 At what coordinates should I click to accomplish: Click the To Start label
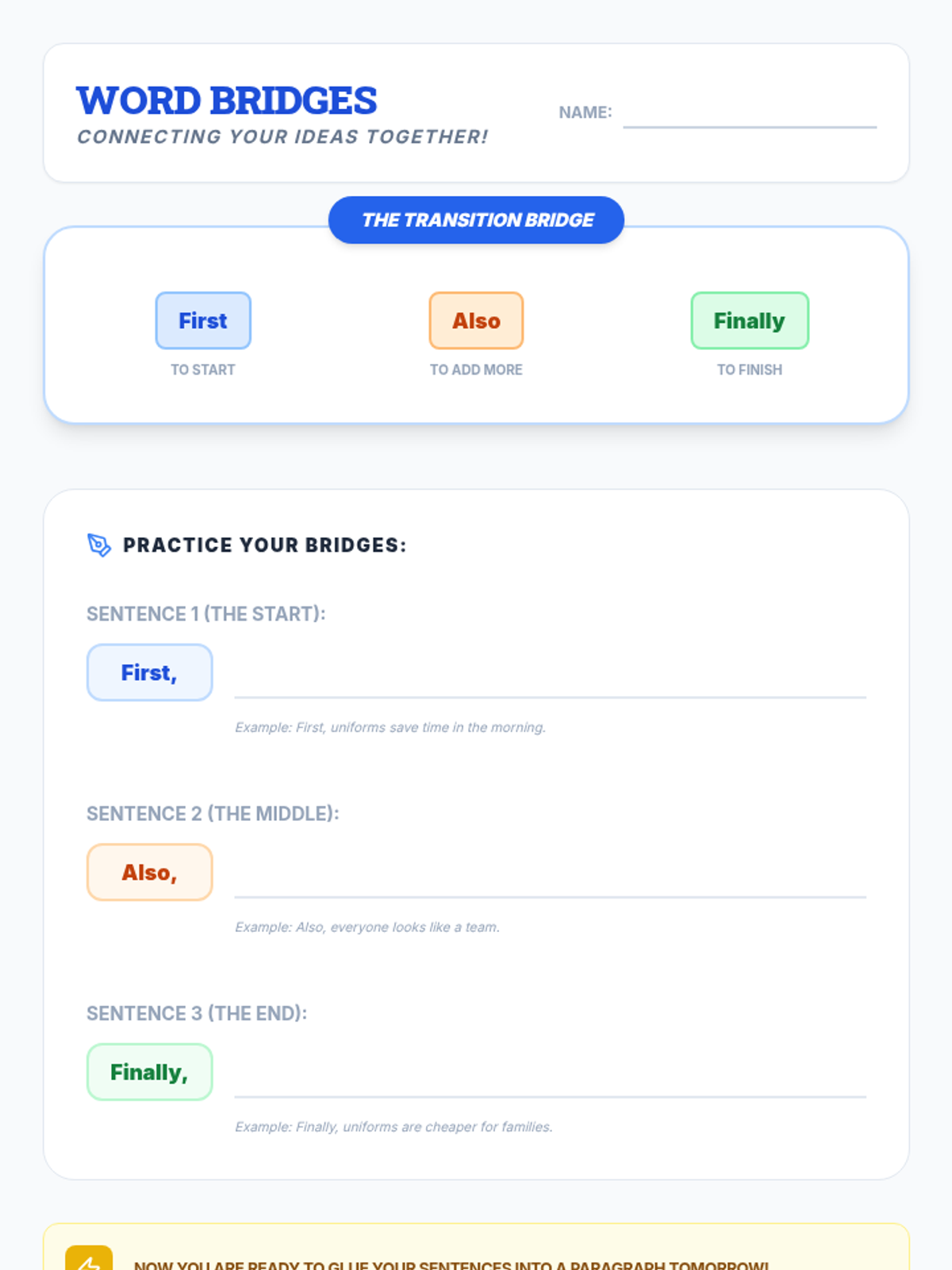tap(203, 370)
